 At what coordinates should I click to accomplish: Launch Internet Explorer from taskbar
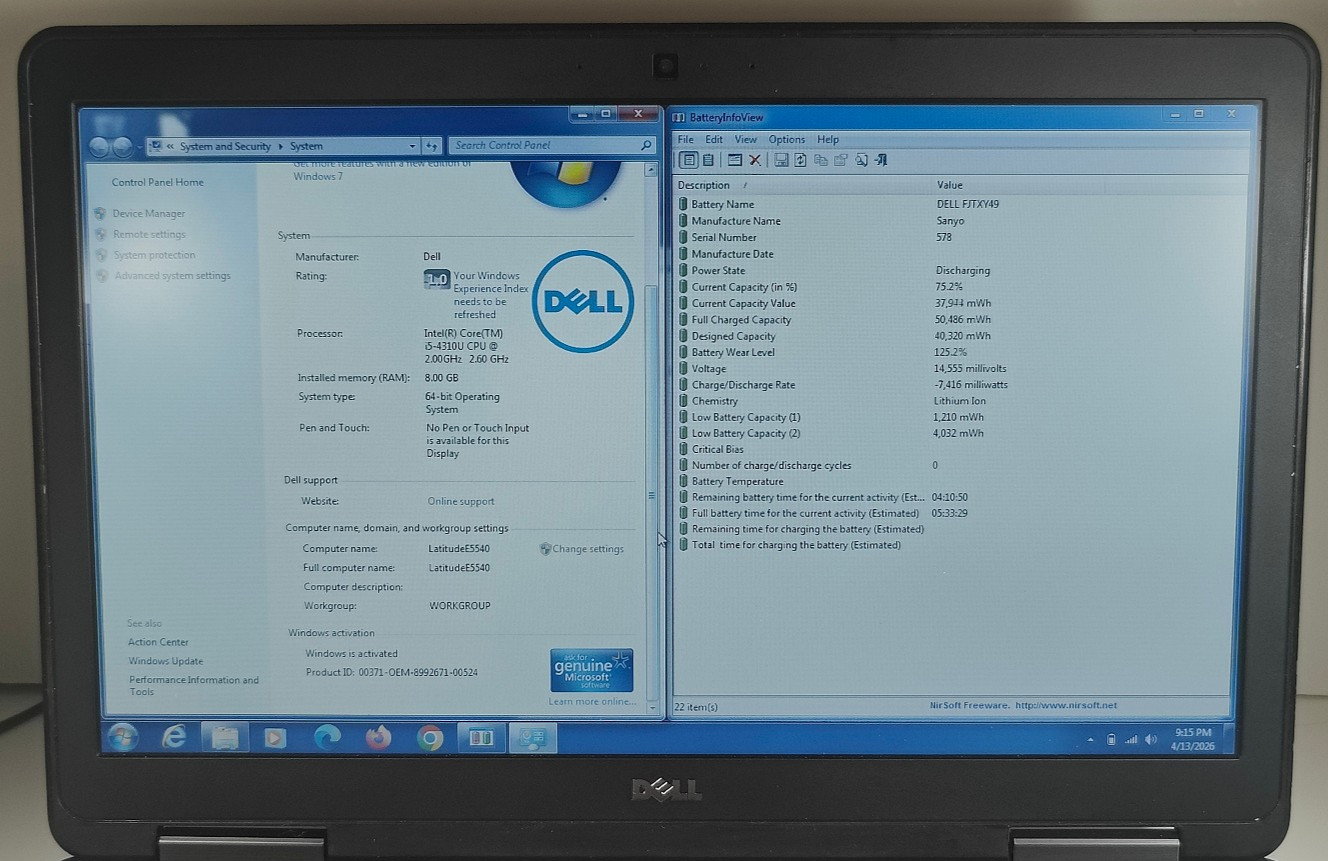(175, 737)
